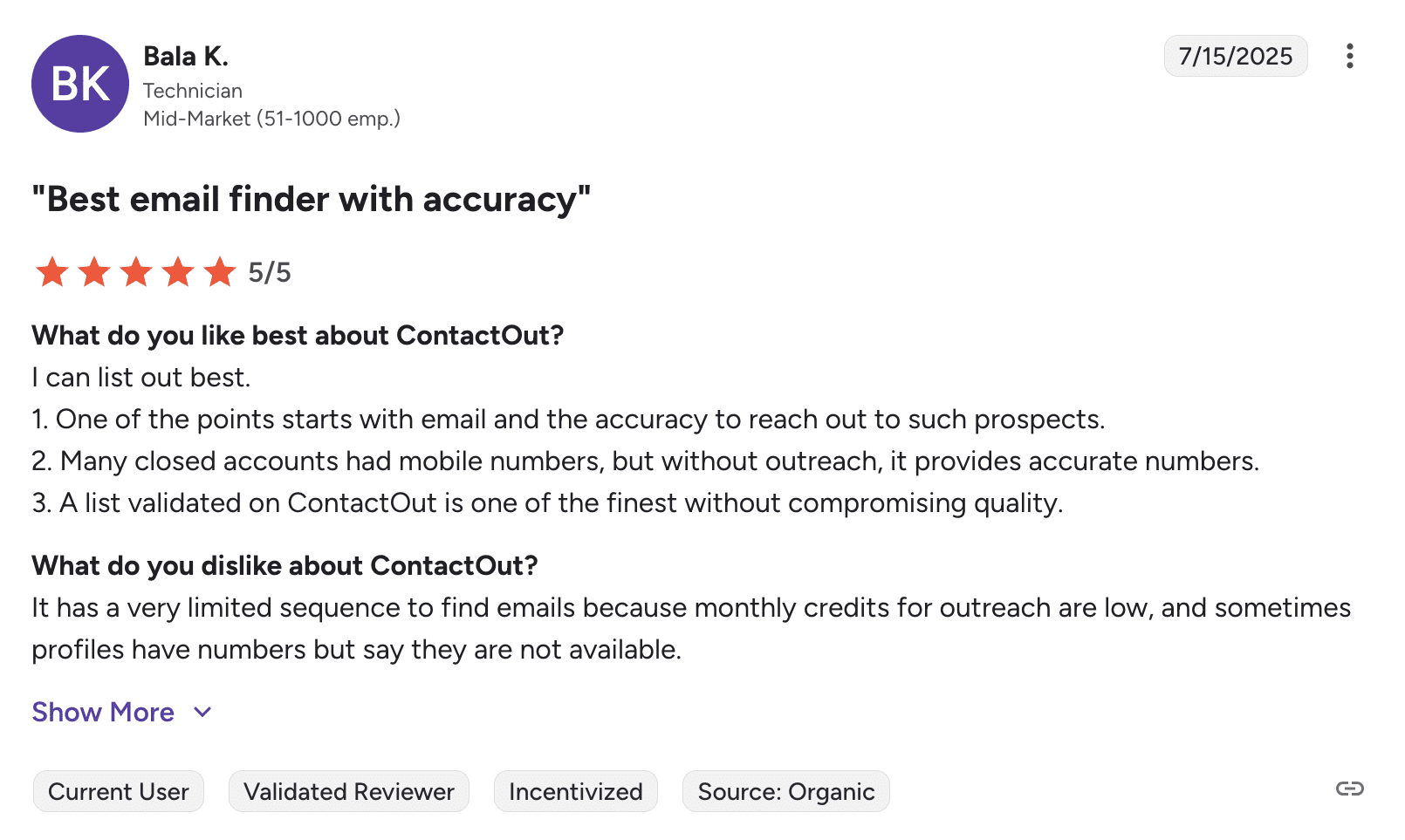Click the Source: Organic tag
The width and height of the screenshot is (1405, 840).
[786, 791]
